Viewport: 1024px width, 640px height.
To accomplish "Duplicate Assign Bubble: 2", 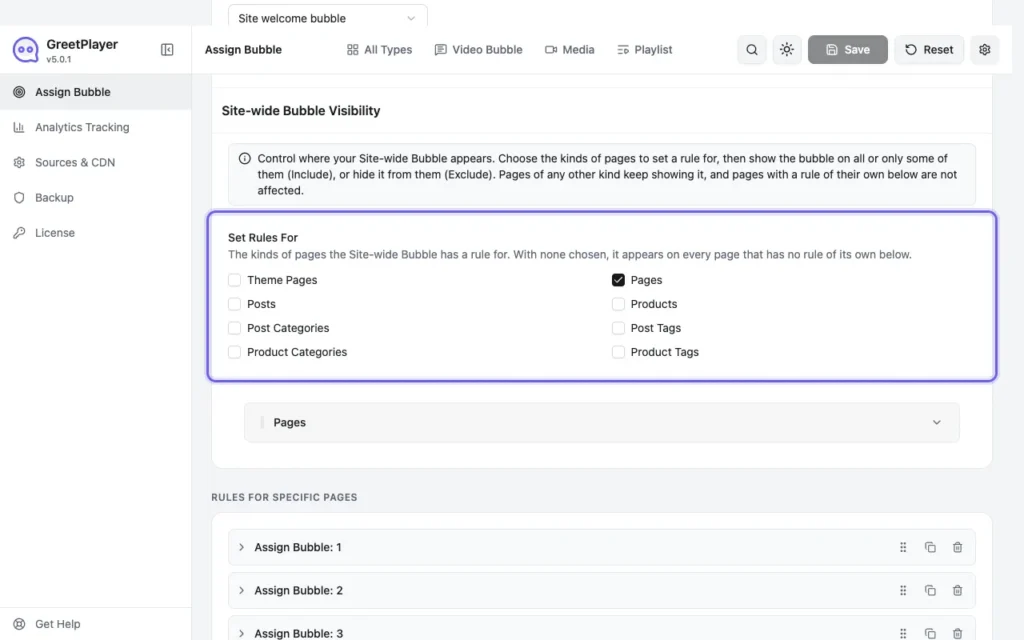I will tap(930, 590).
